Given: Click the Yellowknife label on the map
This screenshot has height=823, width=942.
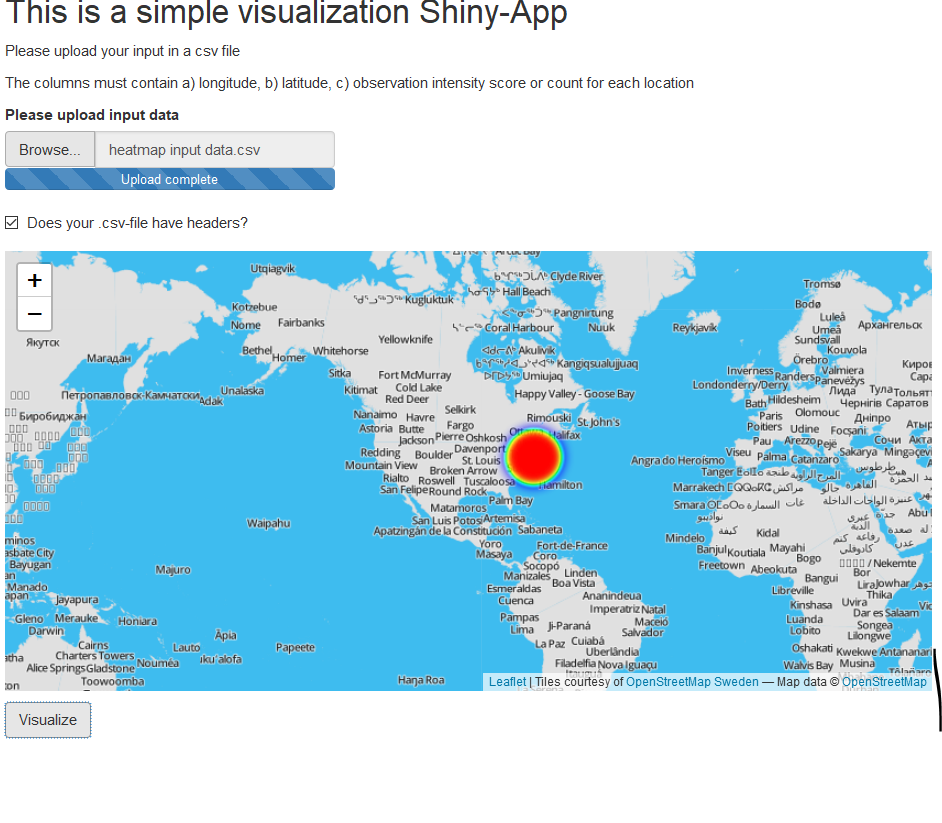Looking at the screenshot, I should [x=405, y=339].
